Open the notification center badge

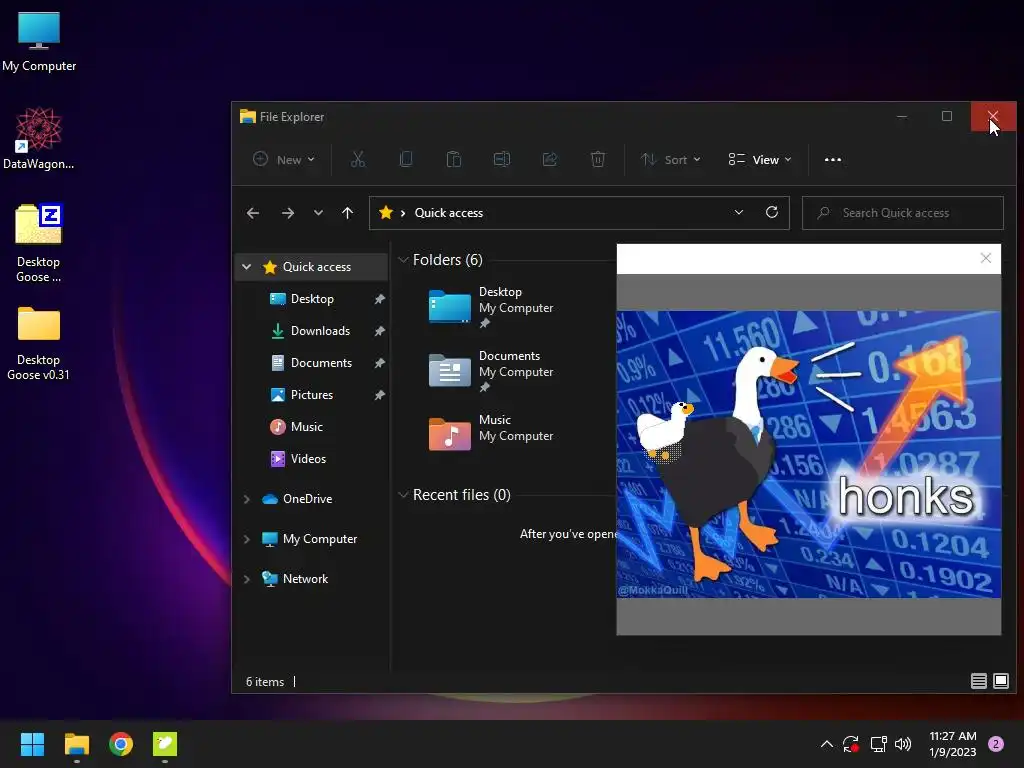click(995, 744)
